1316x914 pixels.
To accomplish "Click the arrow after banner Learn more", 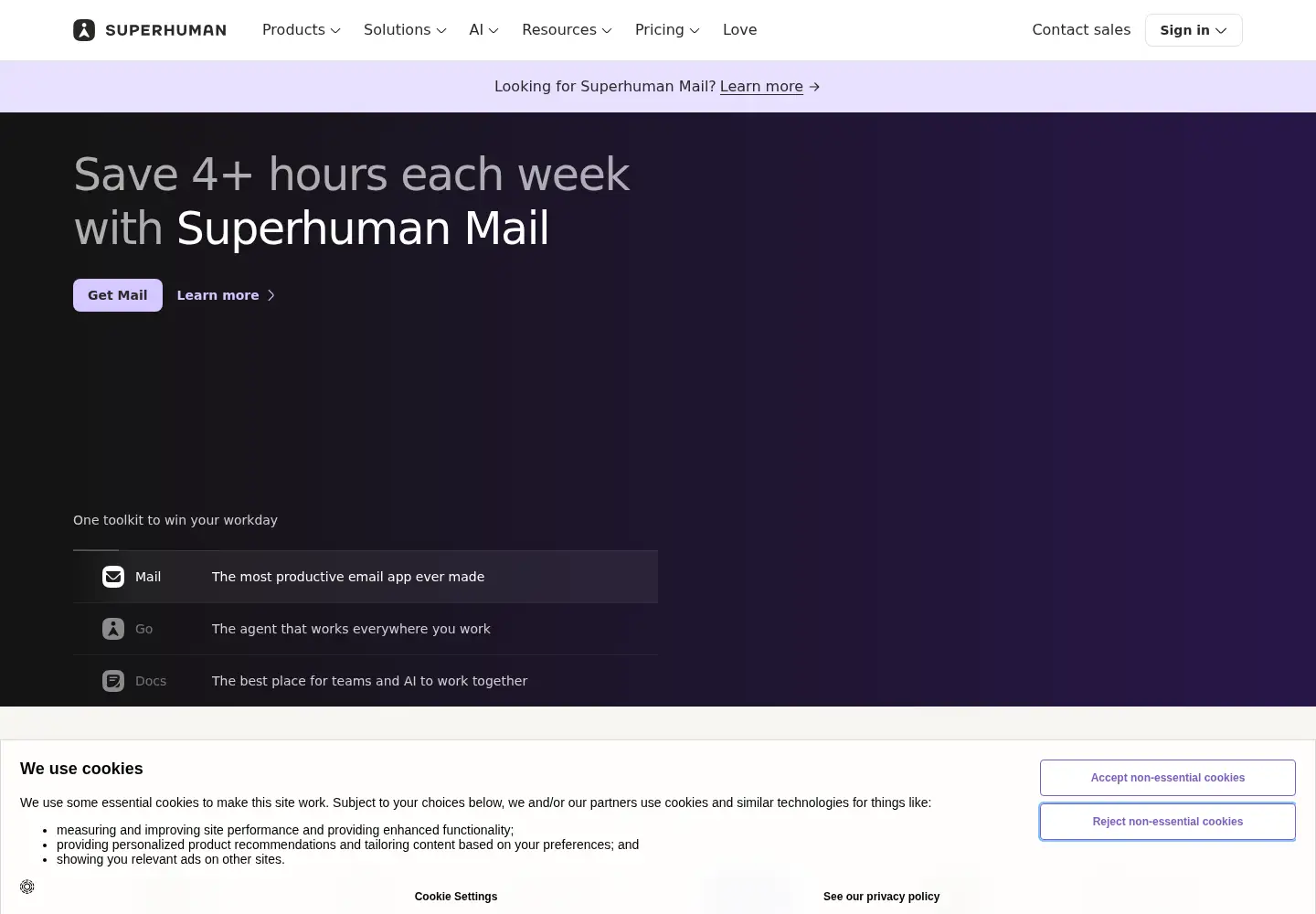I will (x=814, y=87).
